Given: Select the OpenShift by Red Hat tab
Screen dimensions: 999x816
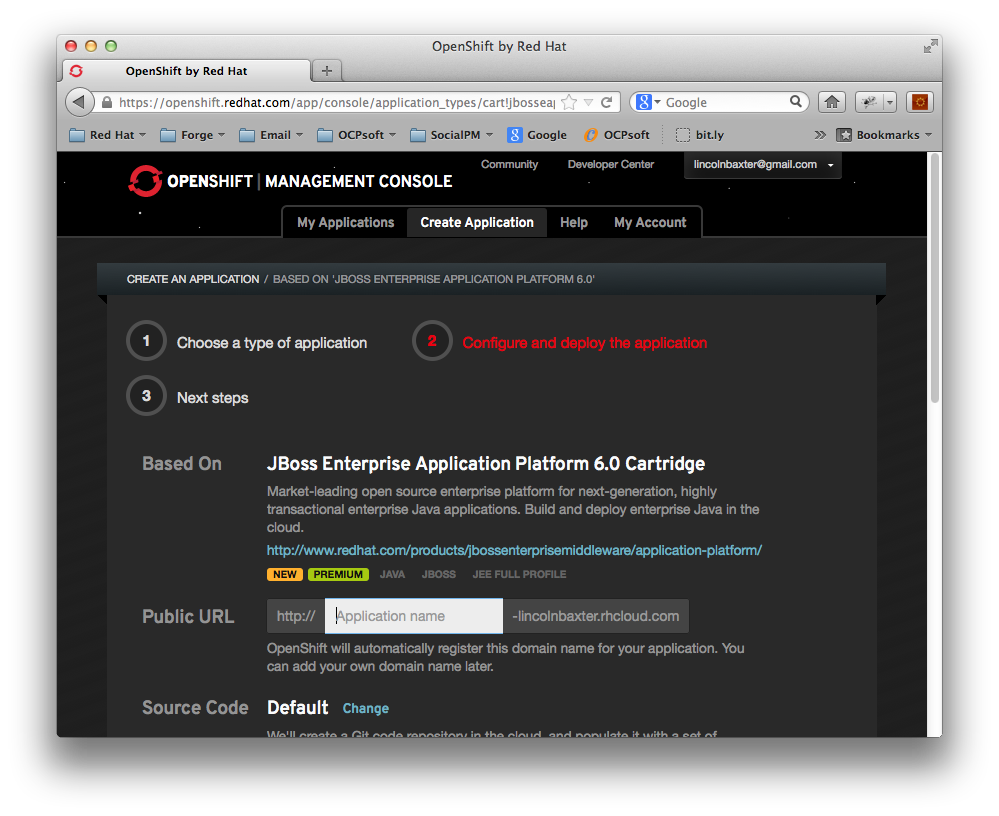Looking at the screenshot, I should coord(186,71).
